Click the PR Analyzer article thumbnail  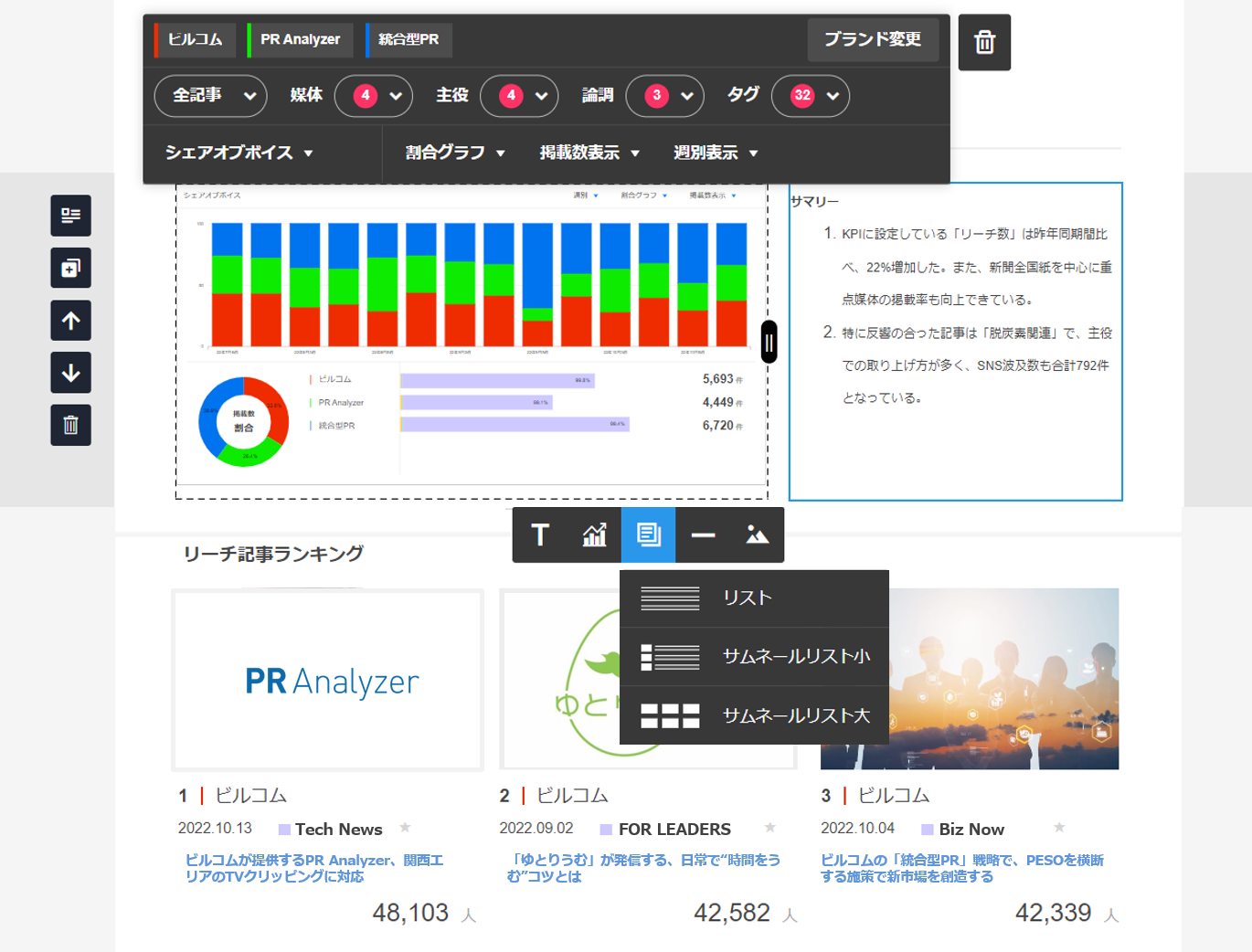click(x=326, y=680)
